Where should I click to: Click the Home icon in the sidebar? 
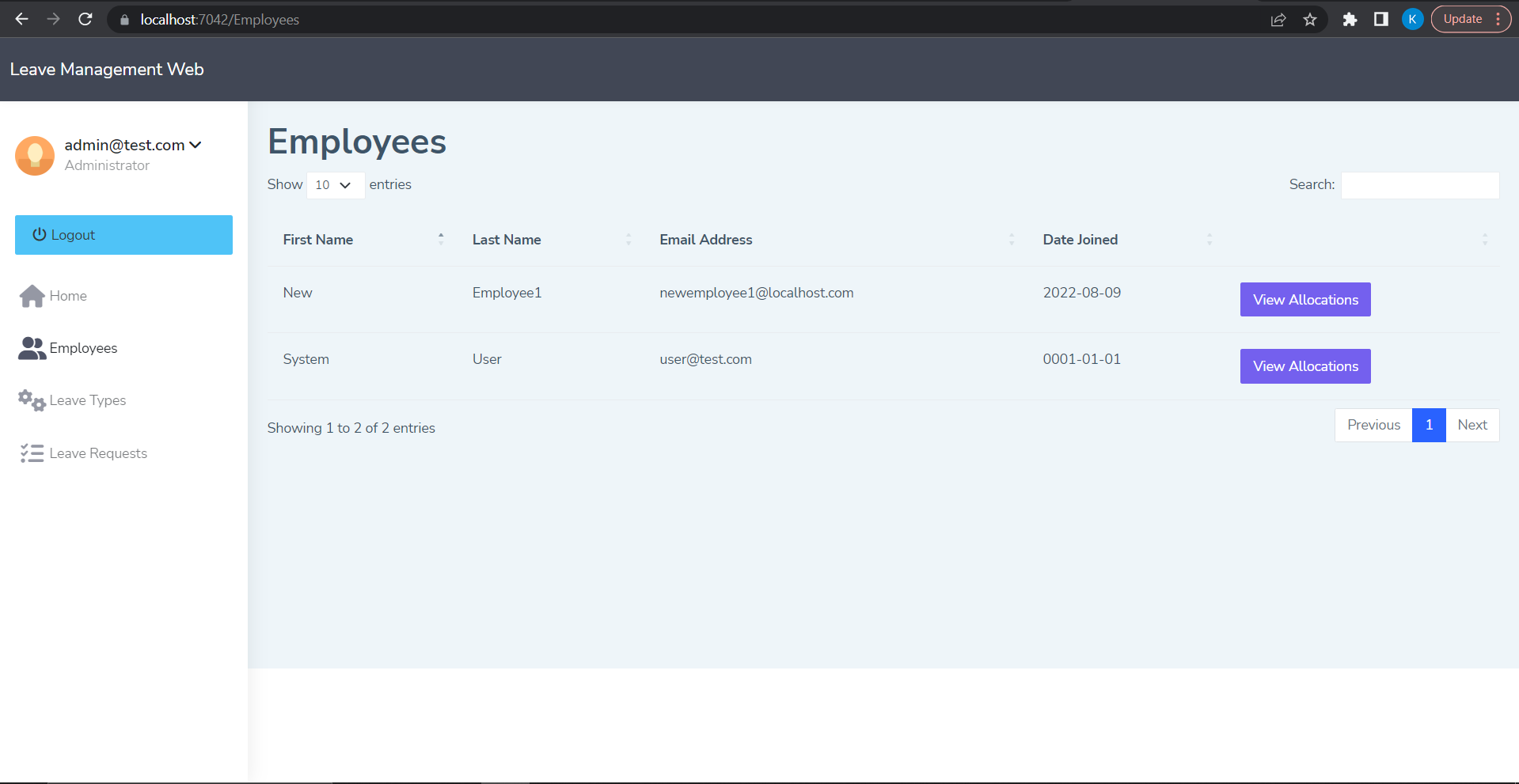(32, 295)
